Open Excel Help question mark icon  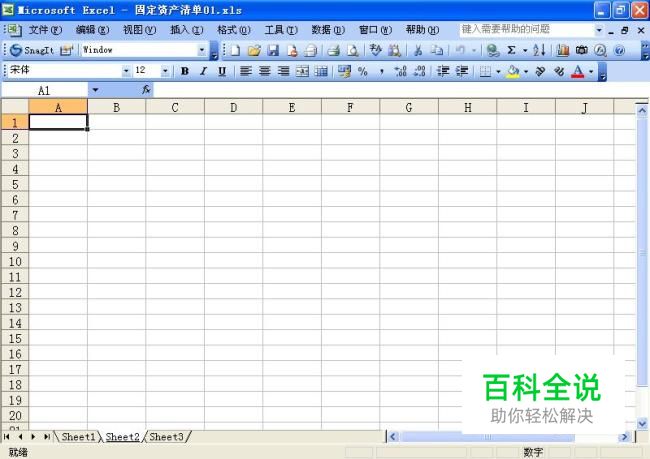pos(619,51)
